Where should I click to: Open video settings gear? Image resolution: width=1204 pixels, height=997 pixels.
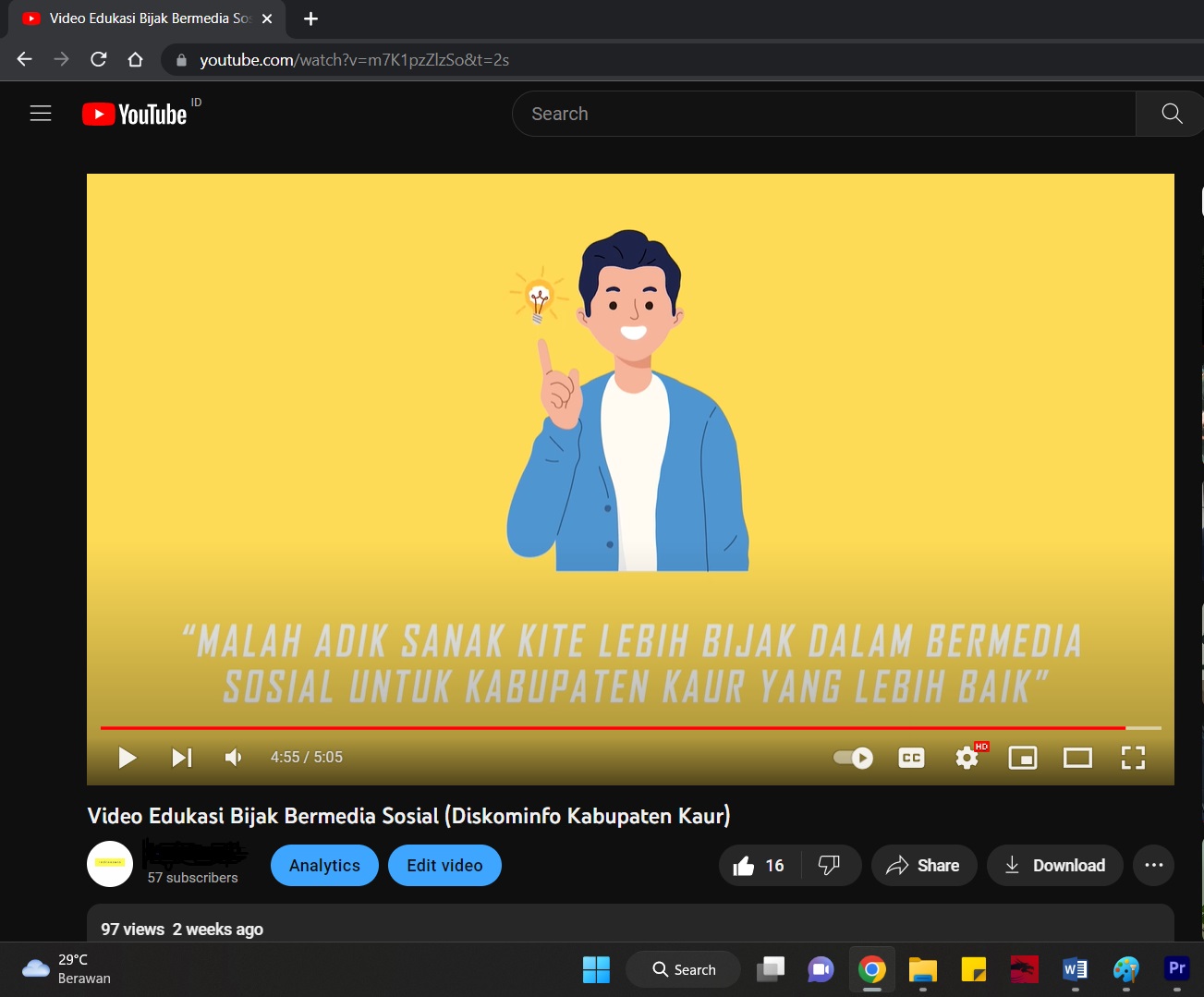pos(967,758)
